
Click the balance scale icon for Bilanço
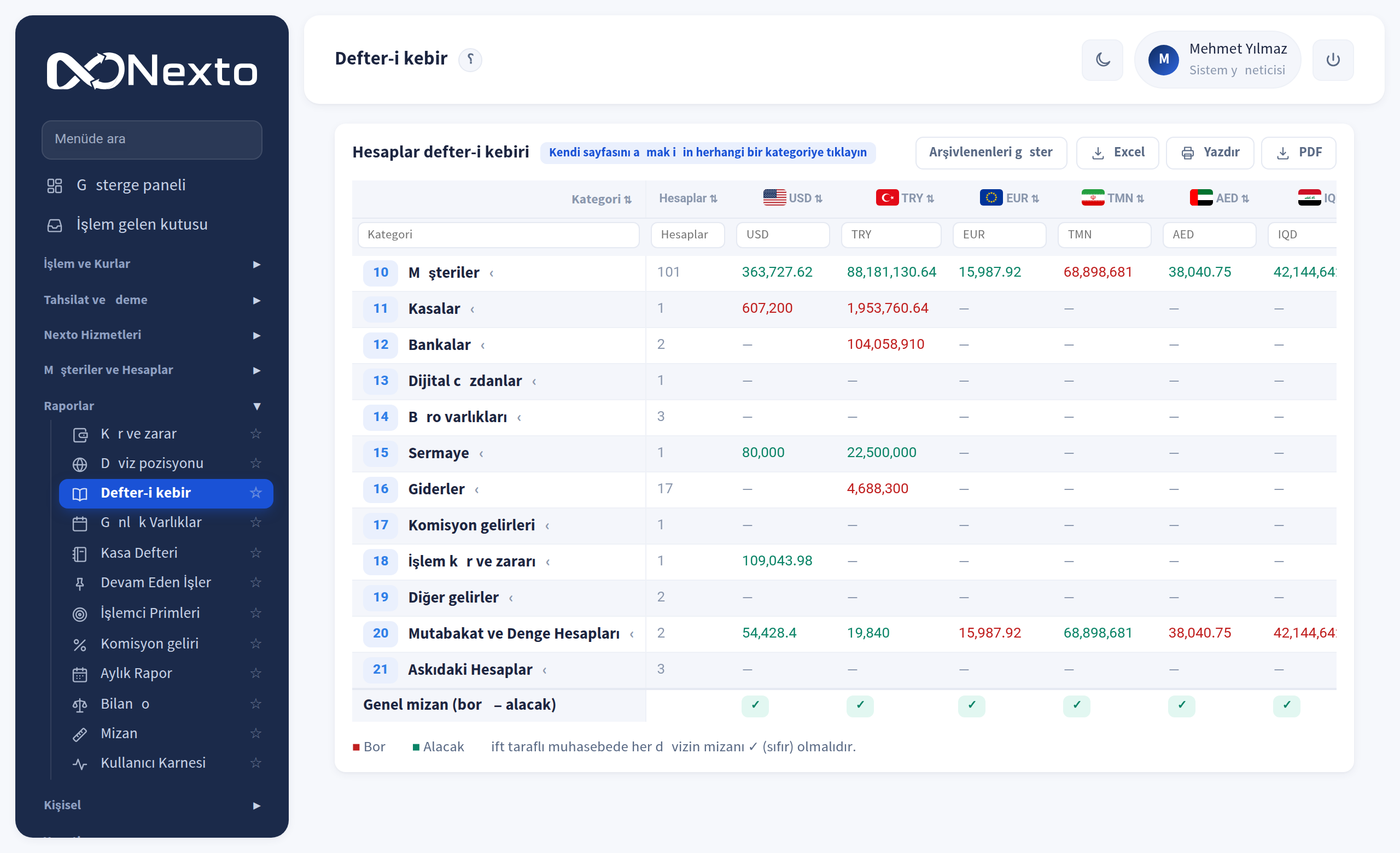pyautogui.click(x=80, y=705)
